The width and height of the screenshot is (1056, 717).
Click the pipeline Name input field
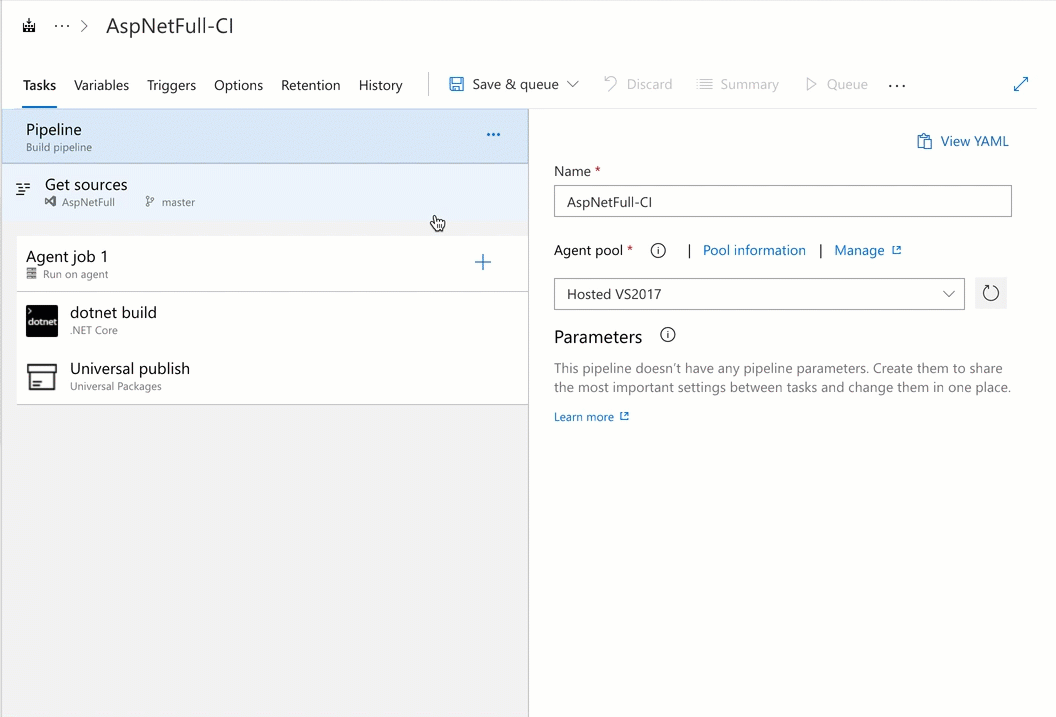tap(783, 200)
